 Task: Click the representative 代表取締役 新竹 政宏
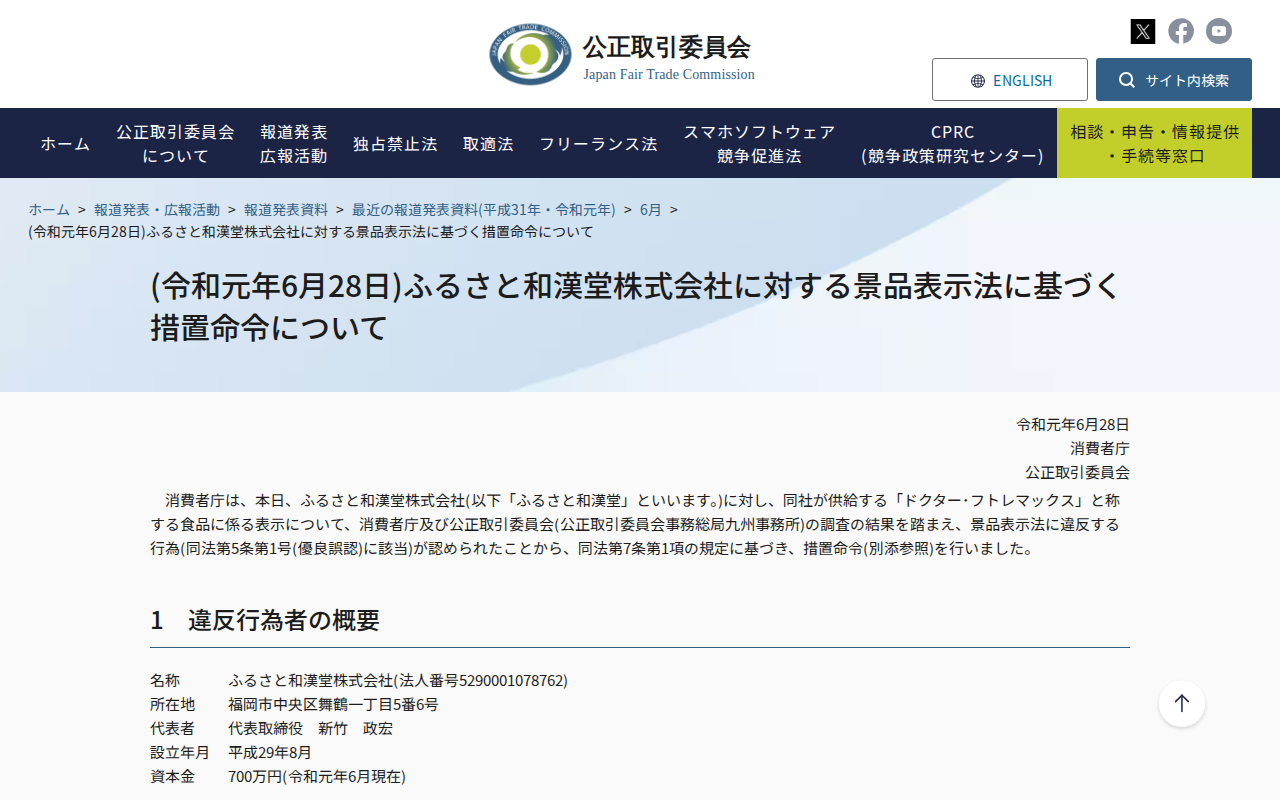point(310,729)
